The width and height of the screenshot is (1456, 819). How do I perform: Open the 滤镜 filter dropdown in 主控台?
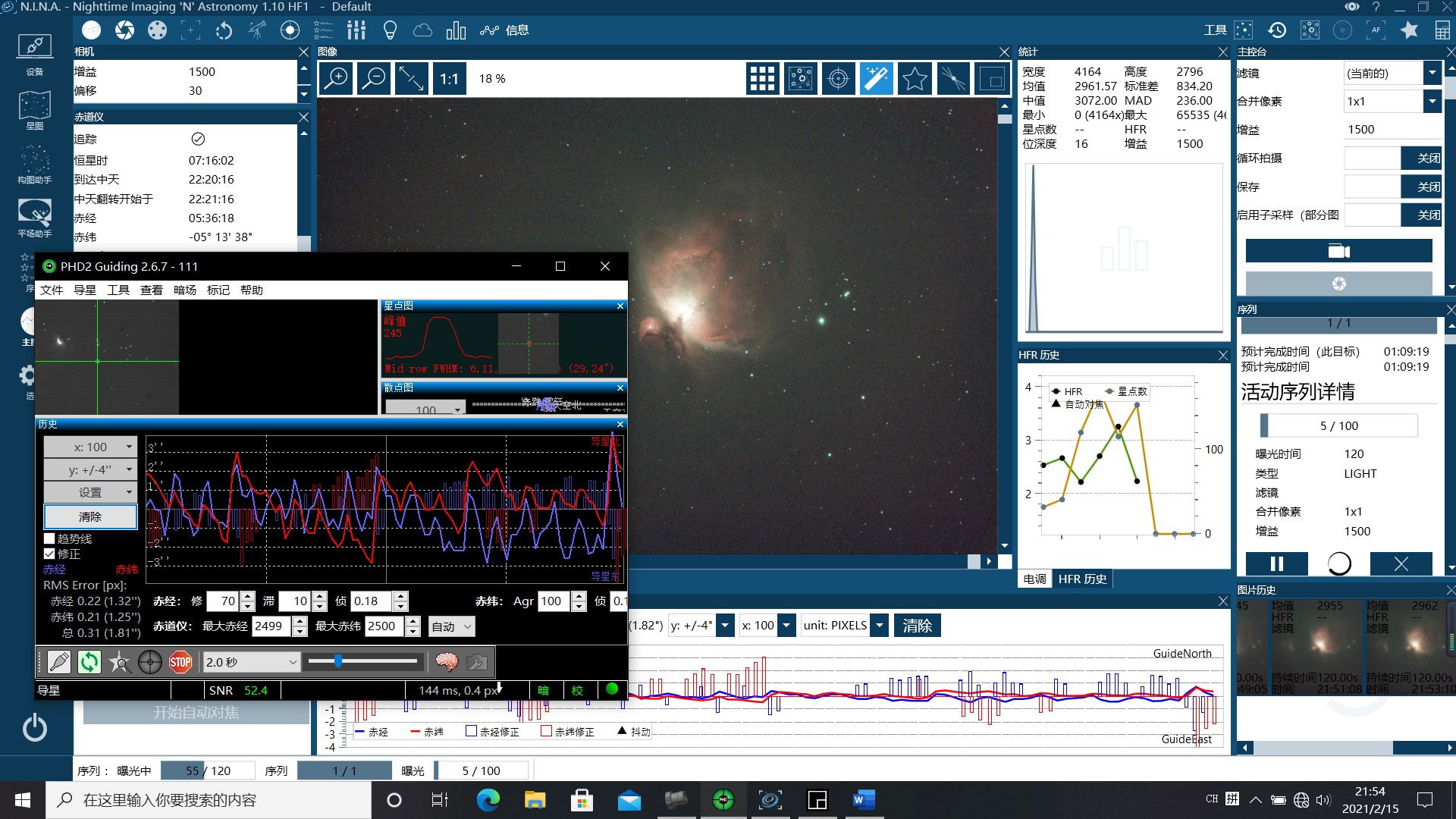(x=1392, y=73)
